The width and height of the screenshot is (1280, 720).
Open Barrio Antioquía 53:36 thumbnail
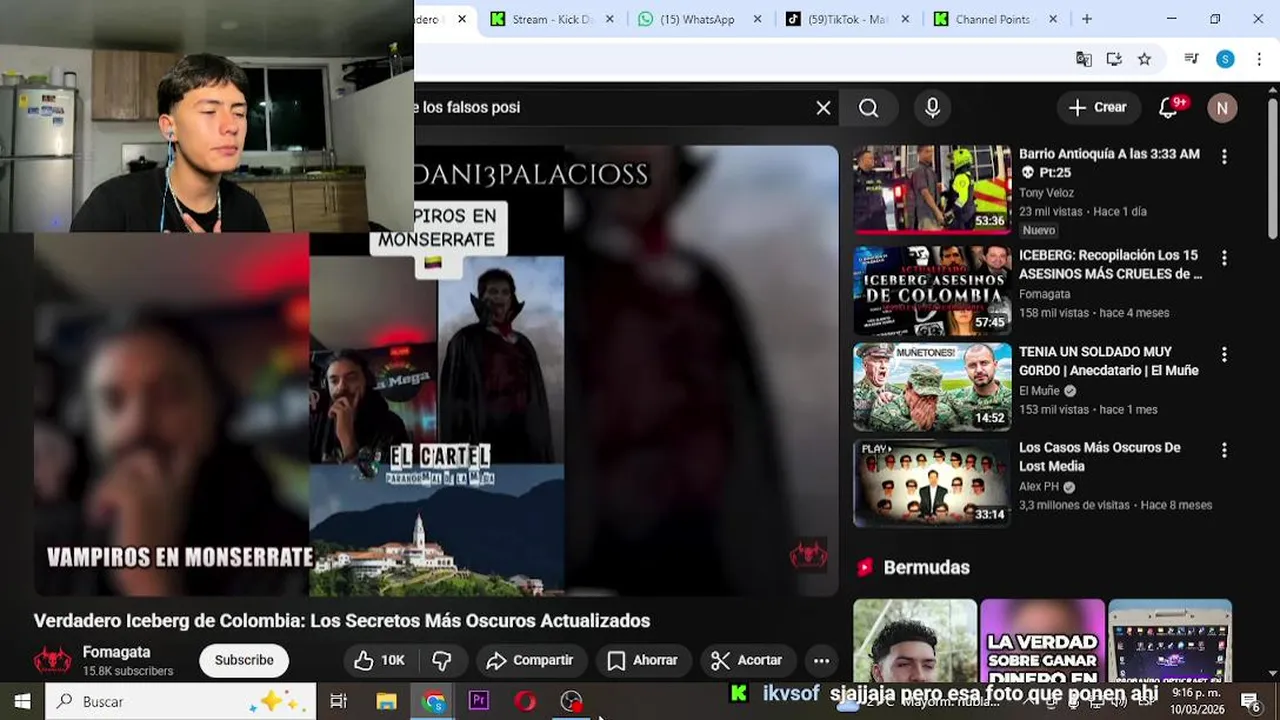click(x=932, y=189)
